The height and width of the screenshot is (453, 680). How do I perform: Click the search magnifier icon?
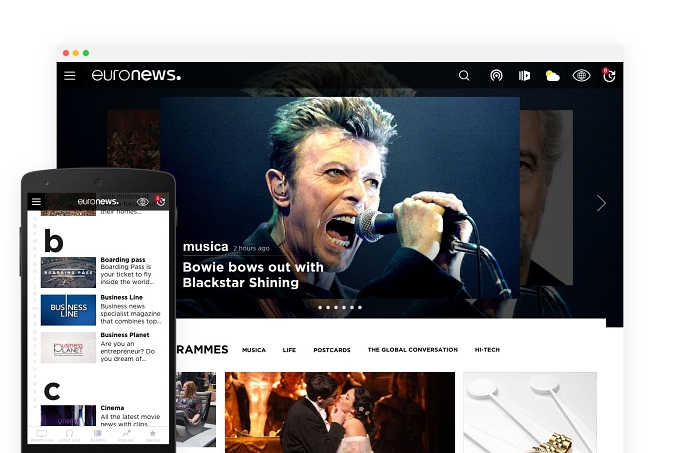(x=464, y=76)
